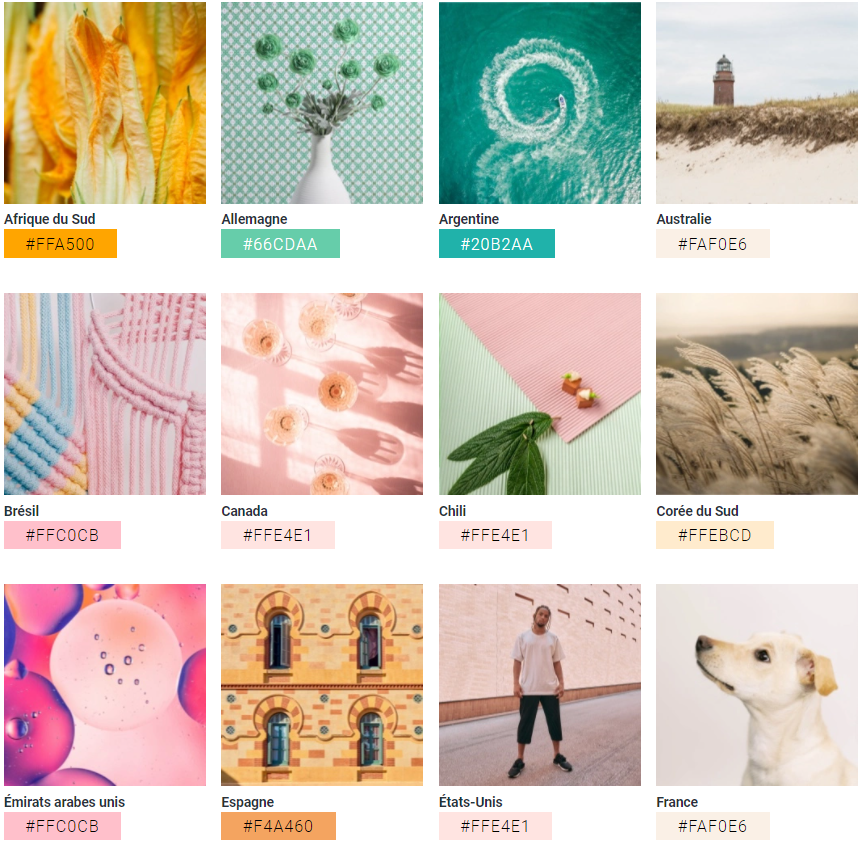Click the orange #FFA500 color swatch
This screenshot has width=863, height=844.
tap(61, 243)
